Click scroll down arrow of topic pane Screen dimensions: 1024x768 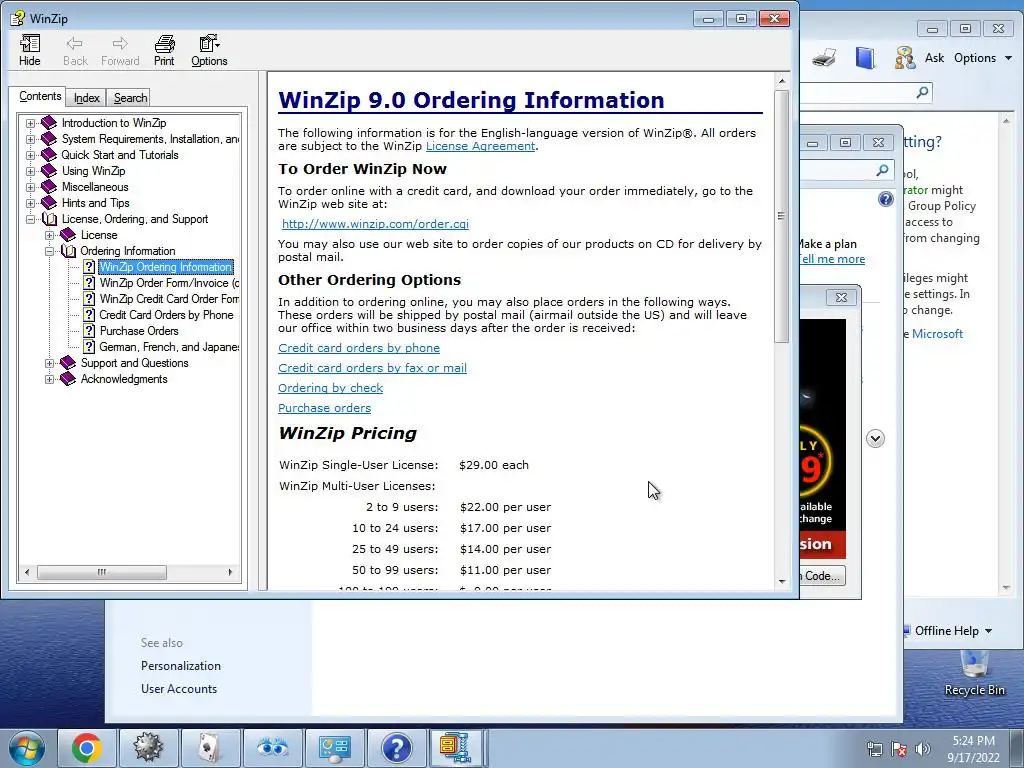click(782, 581)
